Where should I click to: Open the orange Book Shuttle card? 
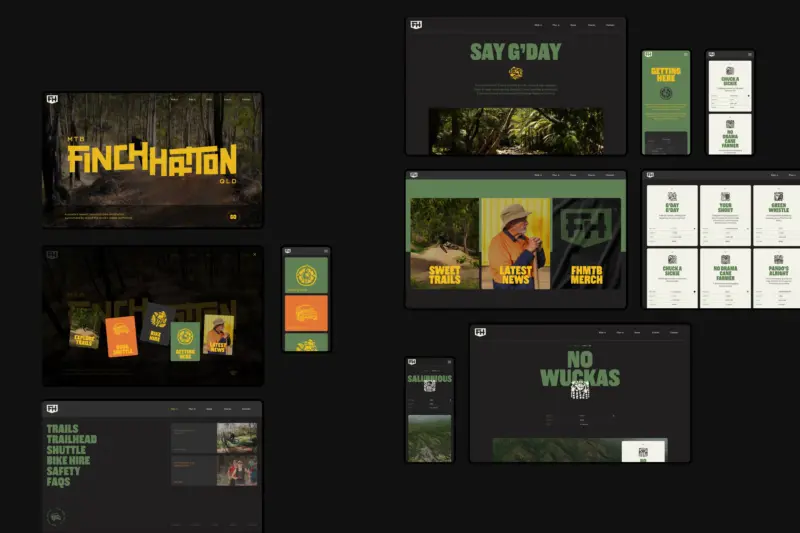point(121,337)
